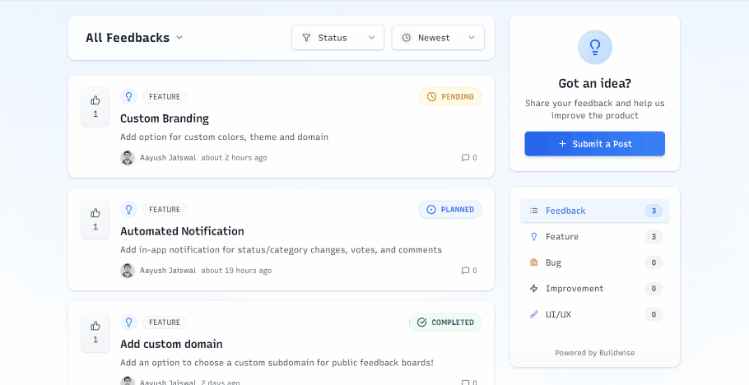This screenshot has height=385, width=749.
Task: Open the Powered by Buildwise link
Action: pyautogui.click(x=595, y=353)
